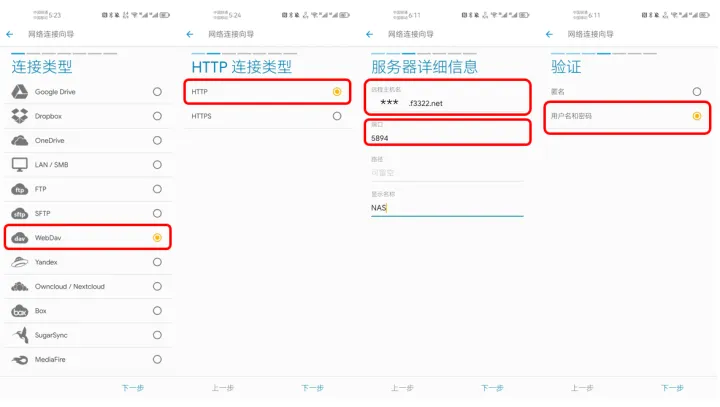Click the Dropbox box icon

(x=19, y=116)
